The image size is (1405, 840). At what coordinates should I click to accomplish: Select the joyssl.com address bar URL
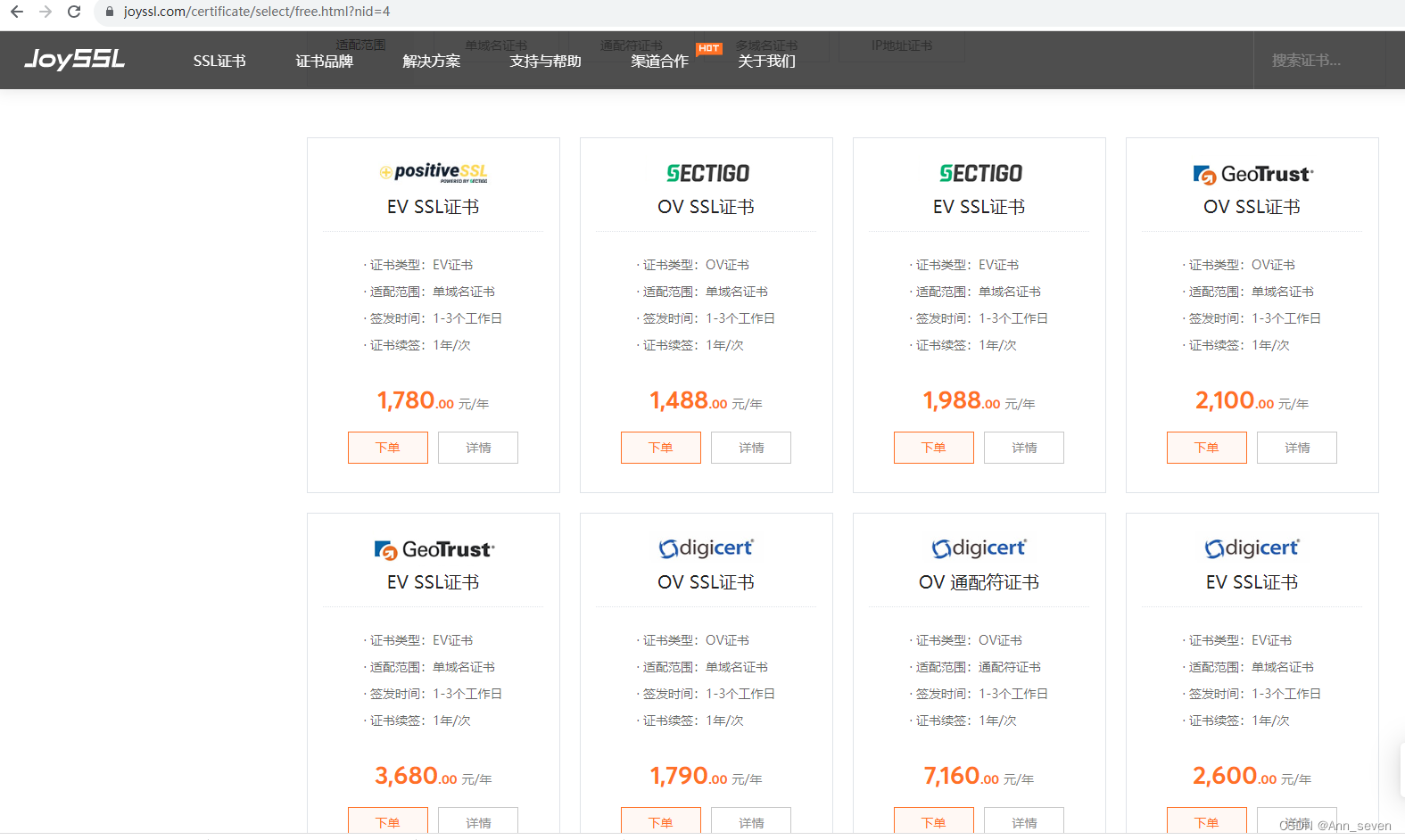click(x=257, y=12)
